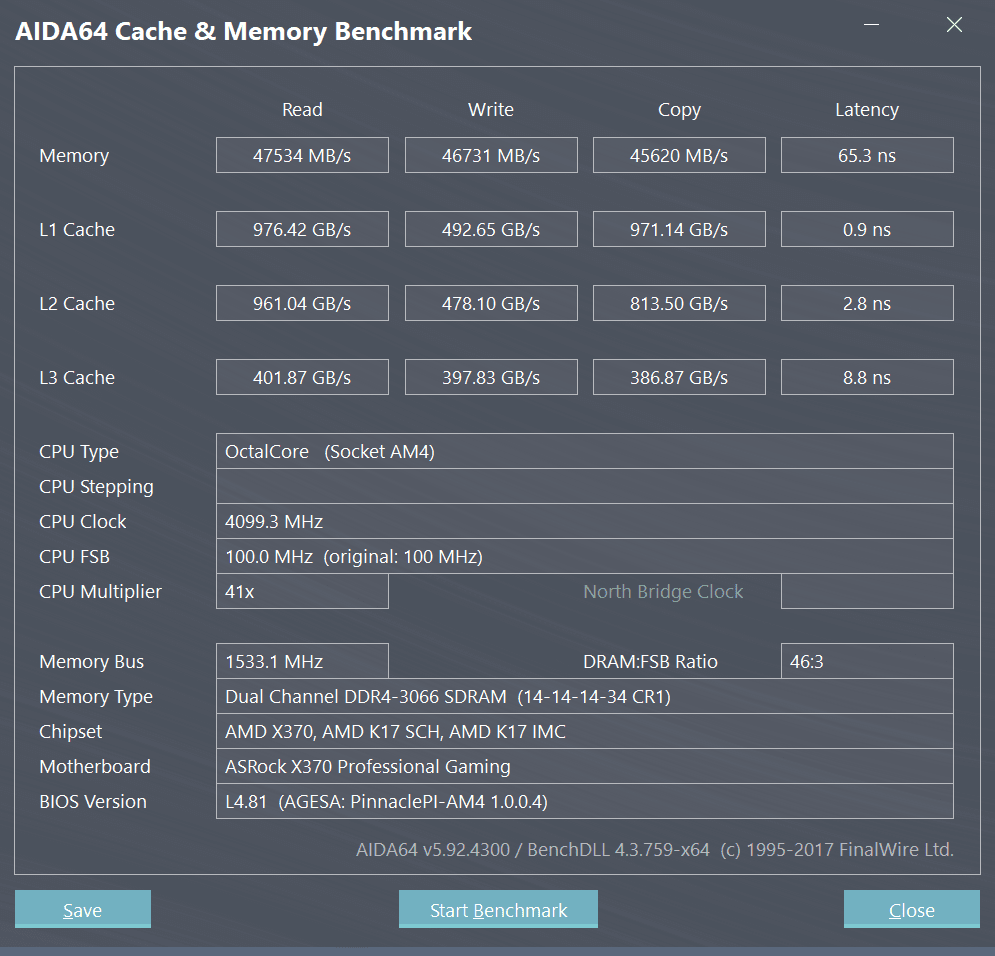Minimize the AIDA64 benchmark window

(x=871, y=25)
